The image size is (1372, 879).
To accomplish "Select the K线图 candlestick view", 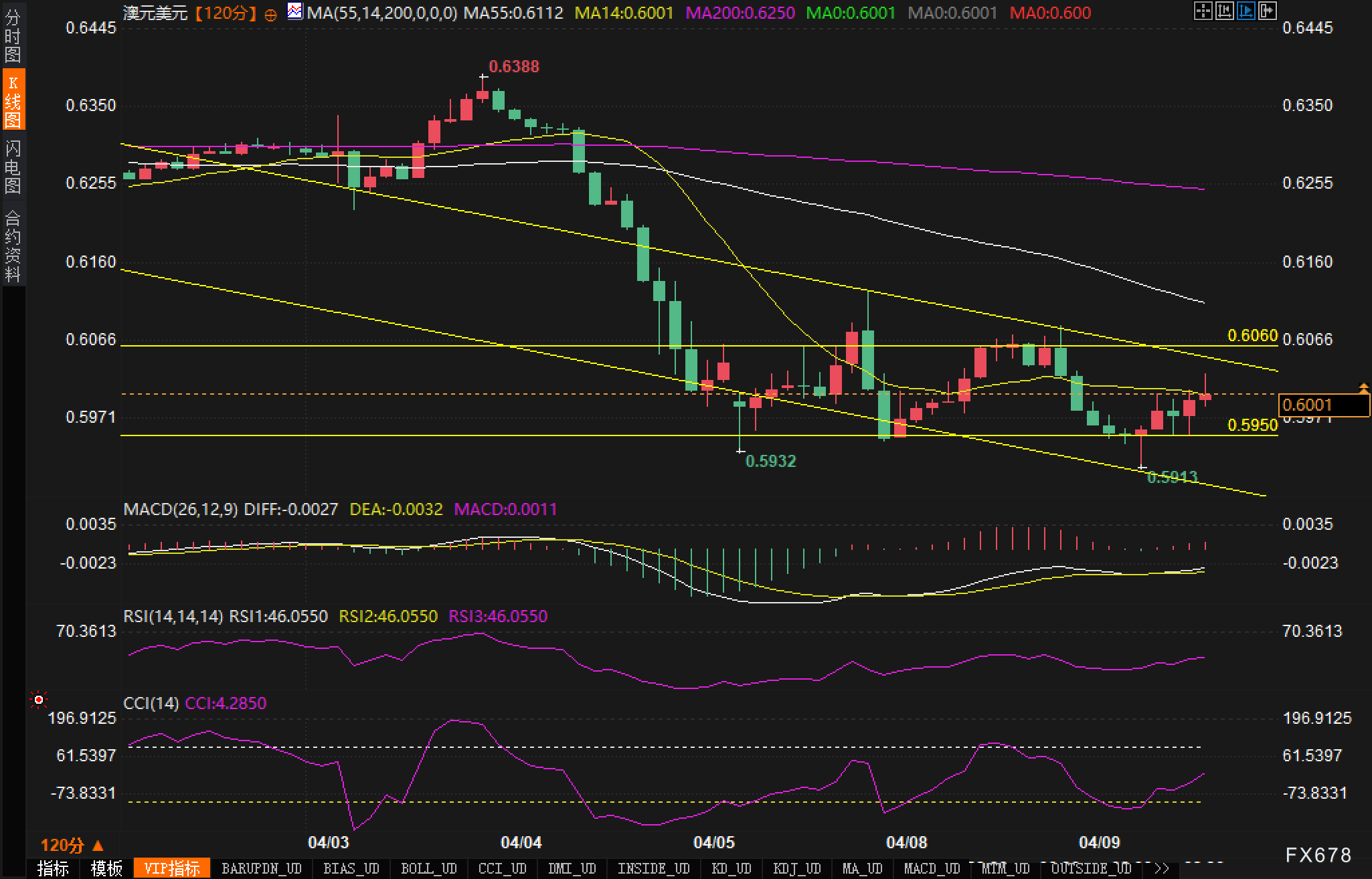I will 13,100.
